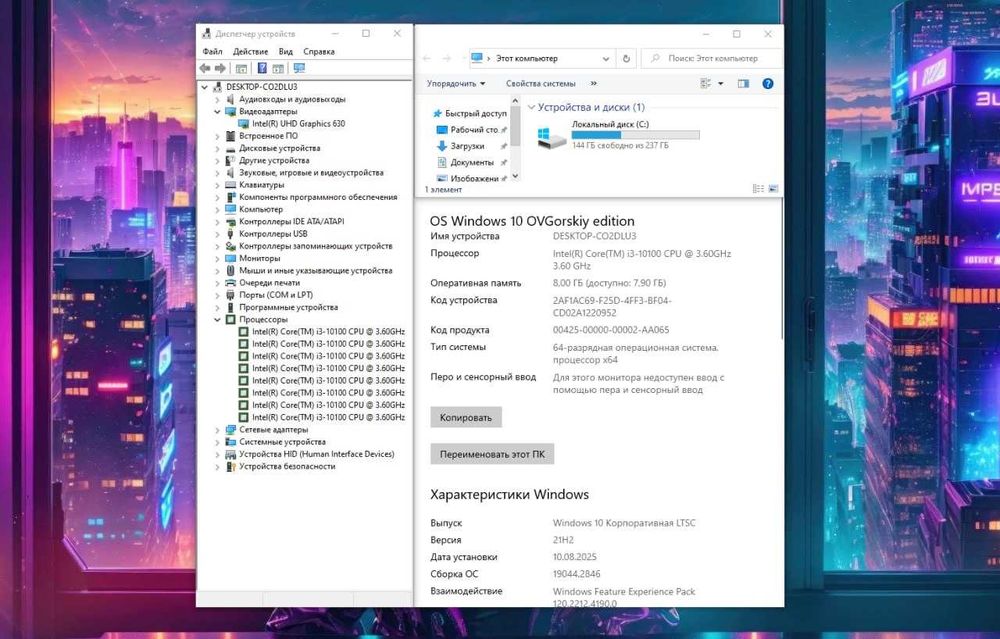Image resolution: width=1000 pixels, height=639 pixels.
Task: Click the large icons view icon in Explorer status bar
Action: (x=773, y=189)
